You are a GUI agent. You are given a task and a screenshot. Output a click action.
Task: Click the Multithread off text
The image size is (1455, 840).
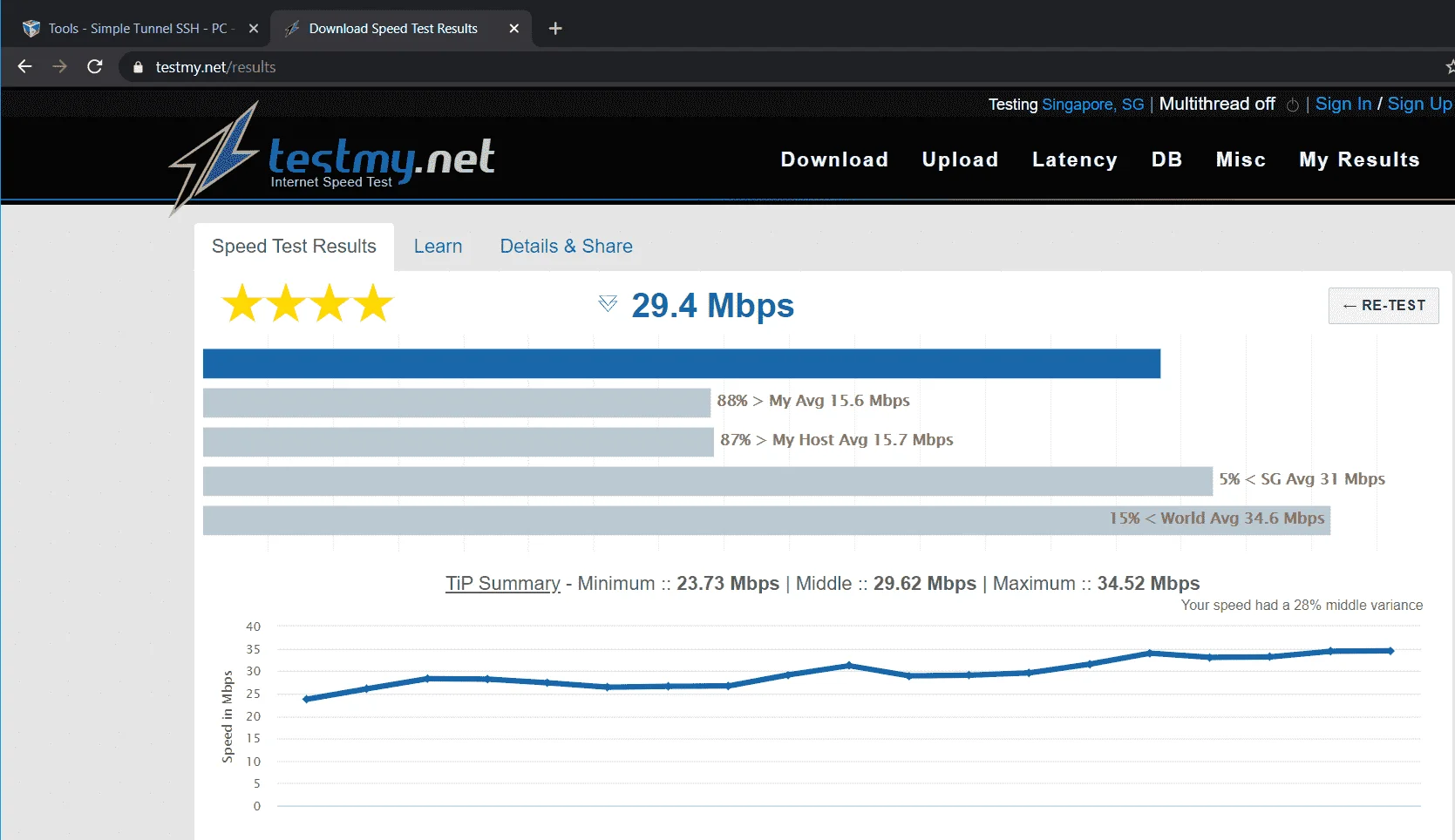1216,104
